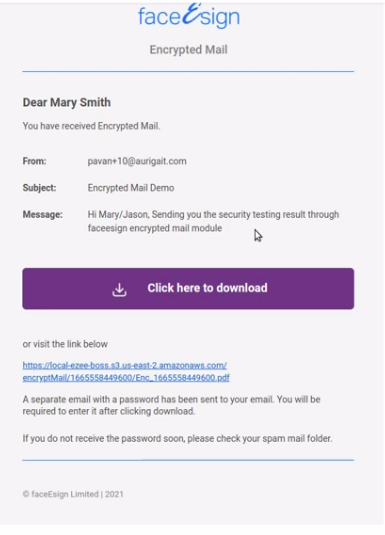Screen dimensions: 385x535
Task: Click the blue divider line under header
Action: point(188,71)
